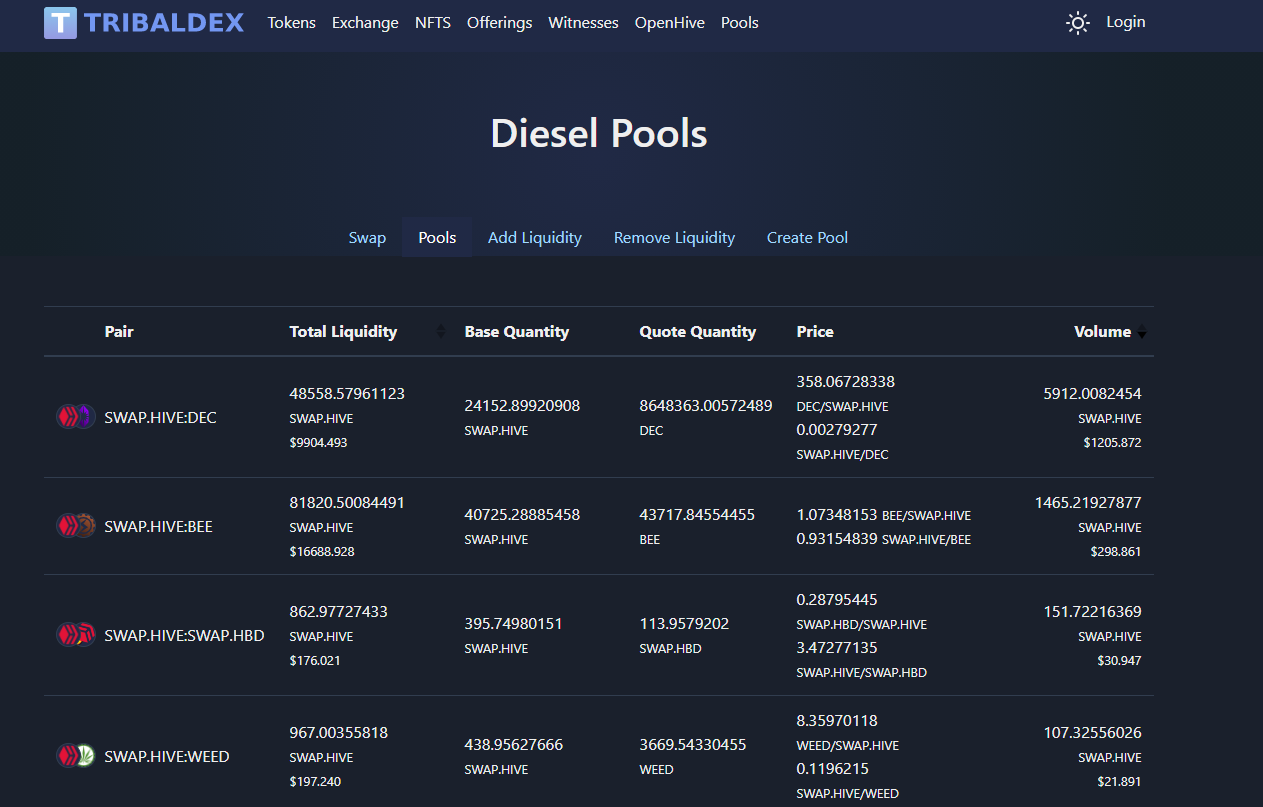Screen dimensions: 1263x807
Task: Open the NFTS menu item
Action: 433,22
